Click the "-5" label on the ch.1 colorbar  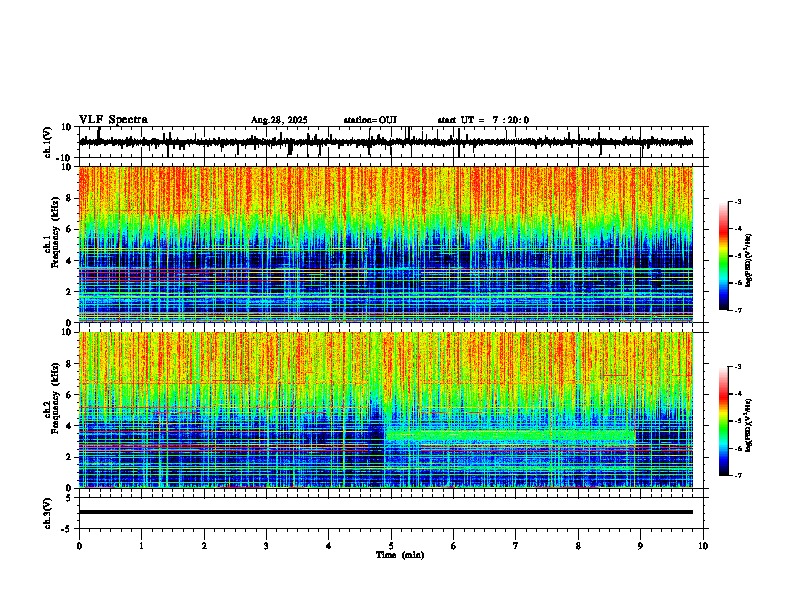[737, 256]
